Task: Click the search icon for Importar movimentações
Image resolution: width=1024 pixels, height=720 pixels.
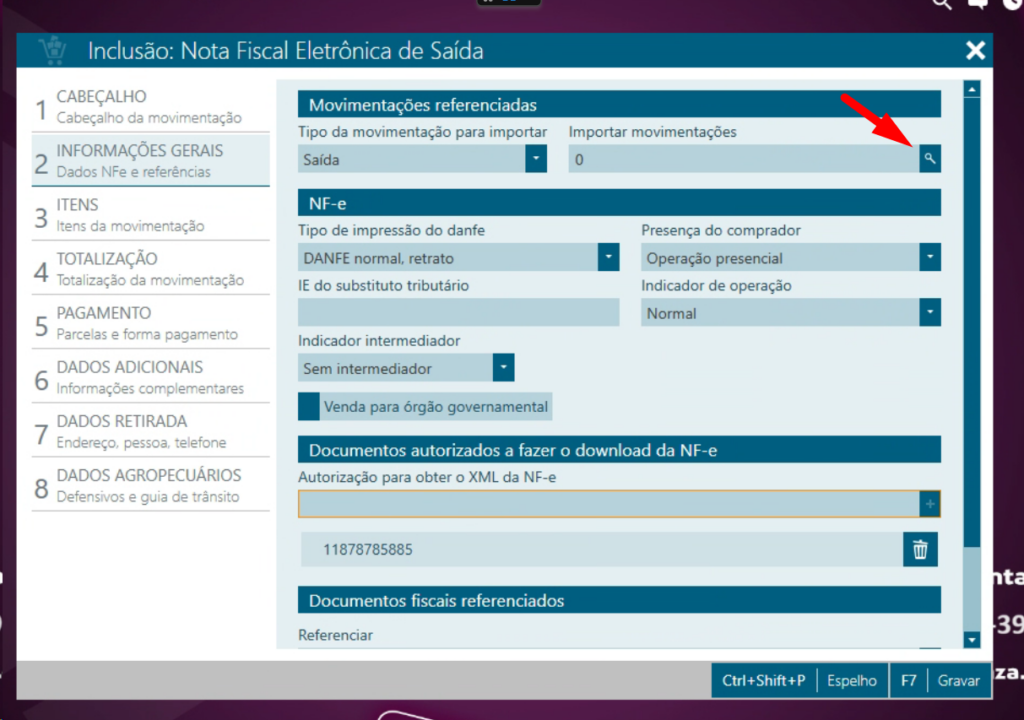Action: coord(930,159)
